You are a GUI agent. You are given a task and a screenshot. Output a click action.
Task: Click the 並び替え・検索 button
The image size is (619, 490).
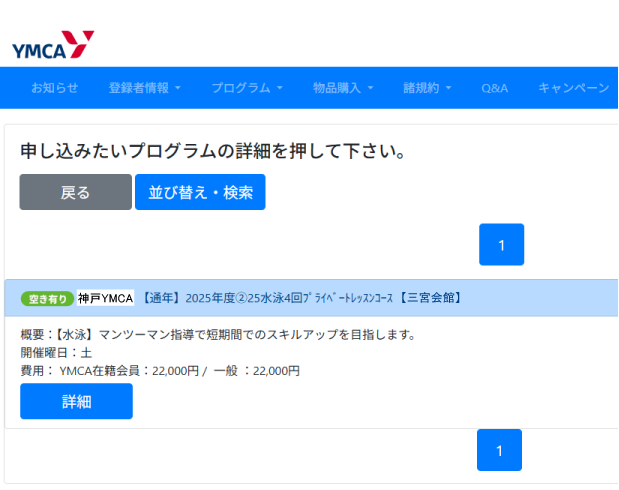pyautogui.click(x=200, y=192)
